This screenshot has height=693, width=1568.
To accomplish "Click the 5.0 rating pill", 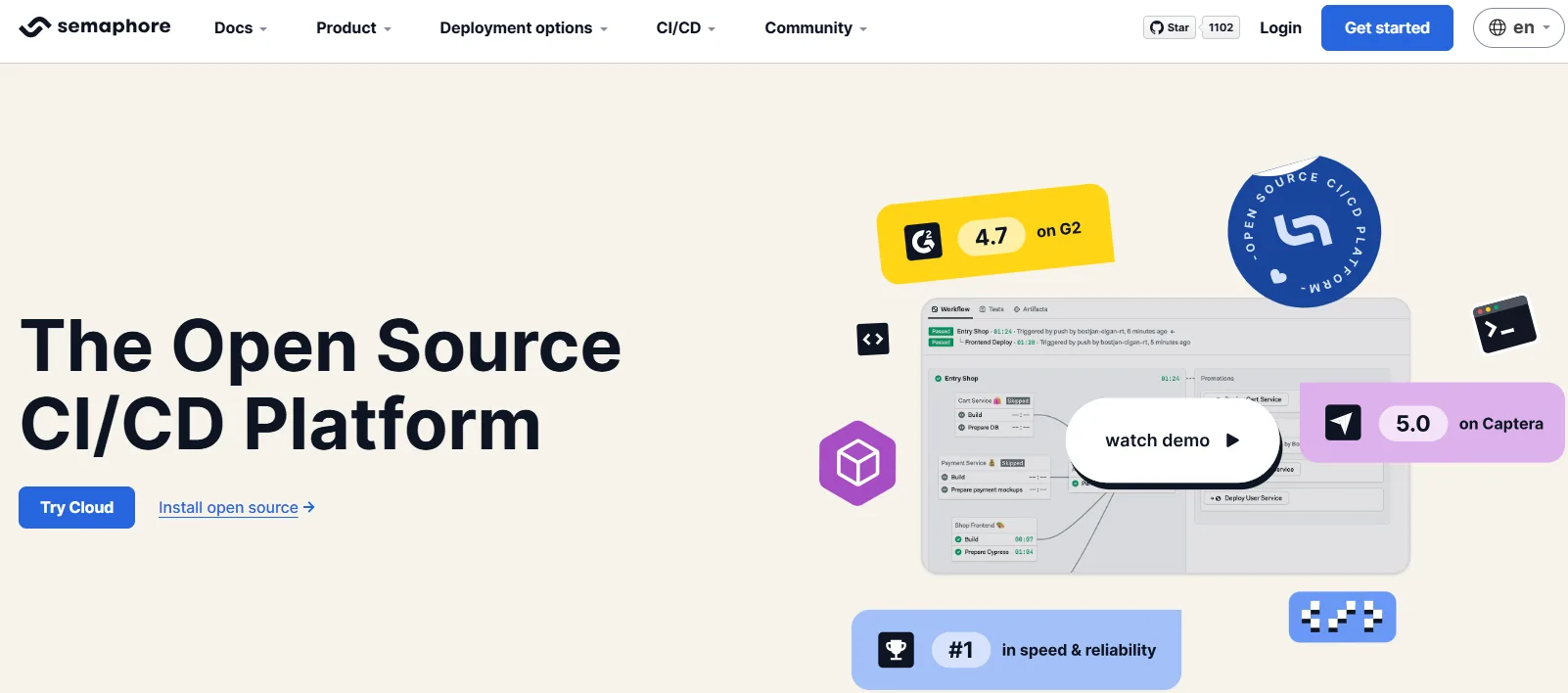I will [x=1412, y=423].
